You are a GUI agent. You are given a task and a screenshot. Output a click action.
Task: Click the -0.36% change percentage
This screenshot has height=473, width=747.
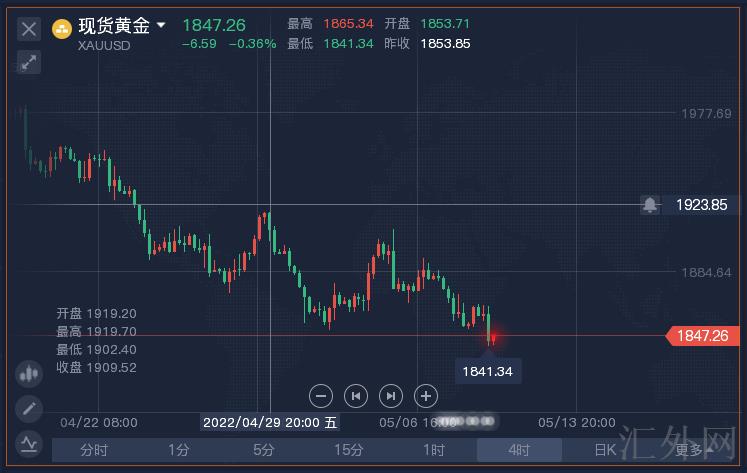click(x=252, y=44)
